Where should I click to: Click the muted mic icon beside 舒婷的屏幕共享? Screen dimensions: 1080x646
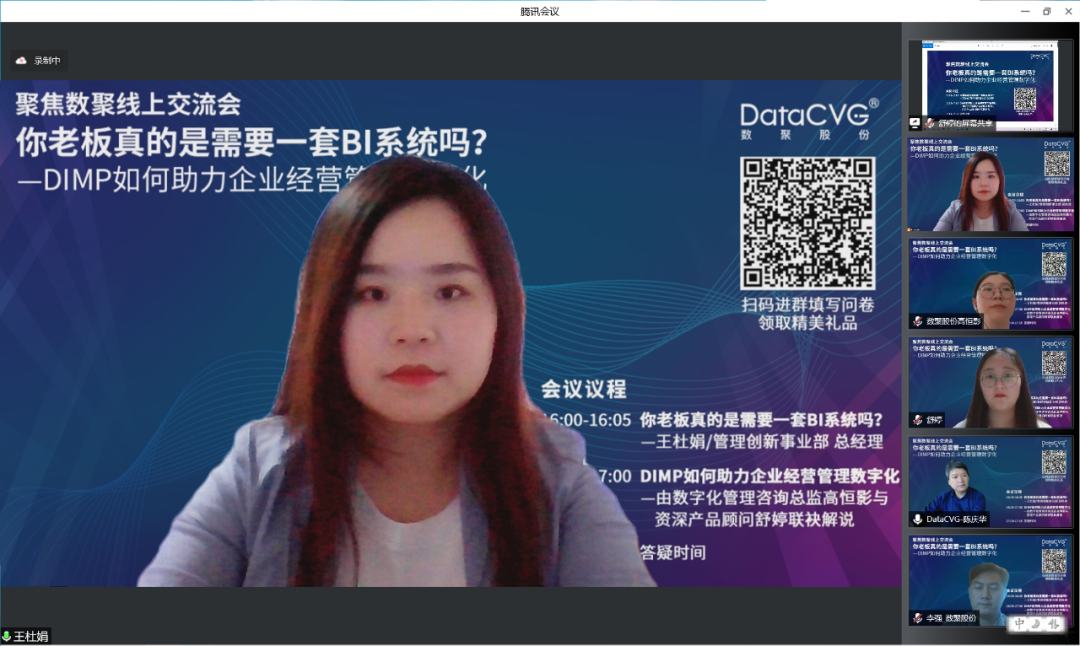[x=930, y=123]
